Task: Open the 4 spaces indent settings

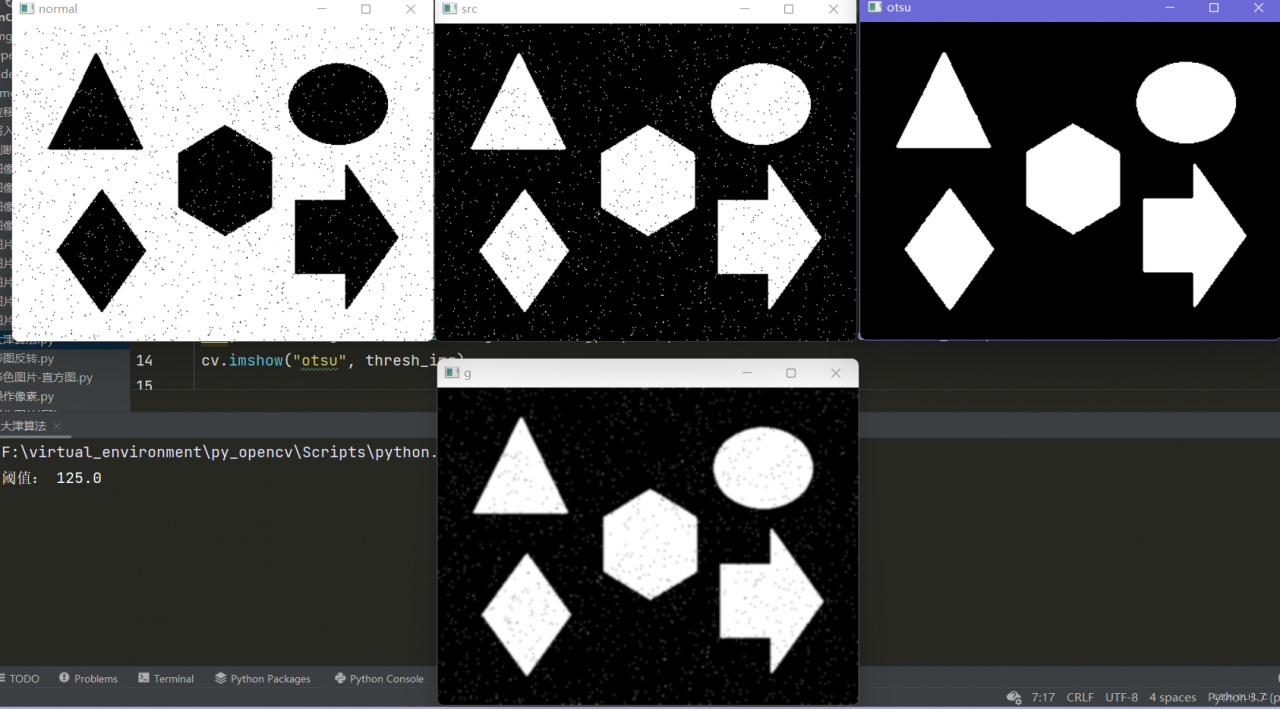Action: [x=1172, y=697]
